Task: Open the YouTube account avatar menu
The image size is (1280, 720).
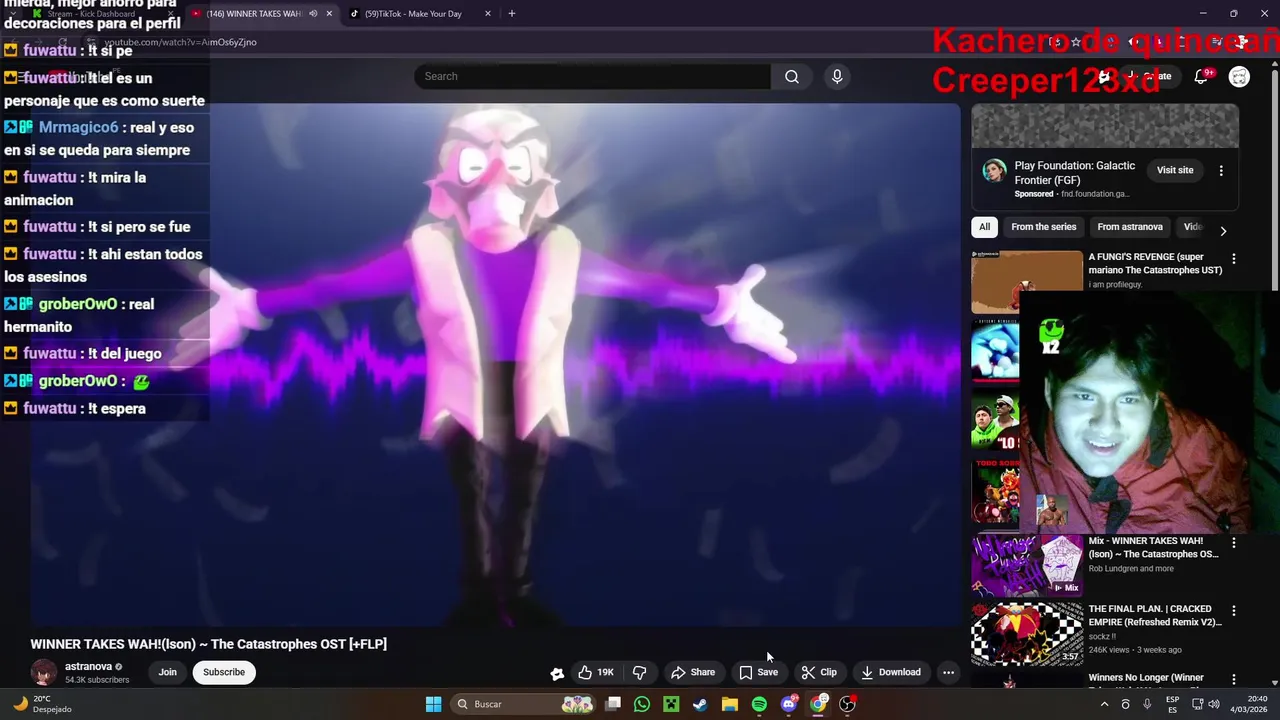Action: 1239,76
